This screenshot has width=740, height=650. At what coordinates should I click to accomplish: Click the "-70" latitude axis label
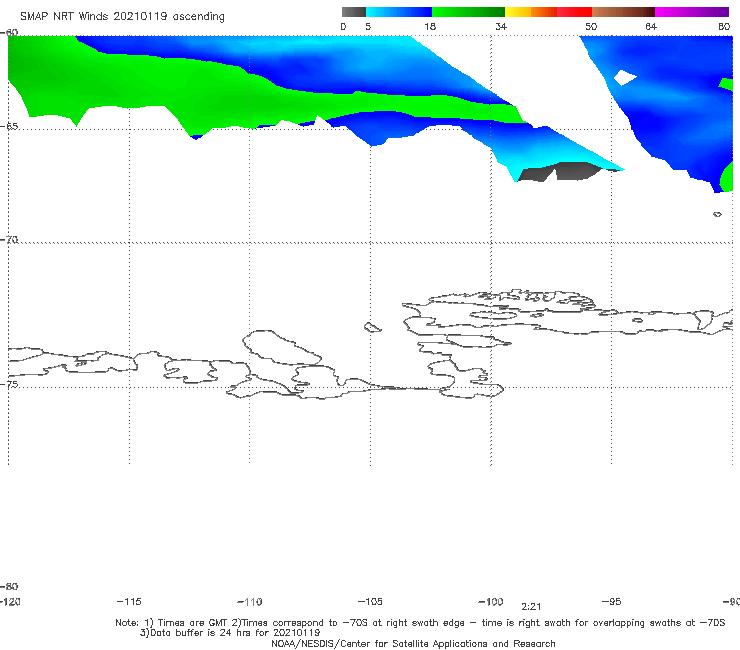(x=9, y=240)
